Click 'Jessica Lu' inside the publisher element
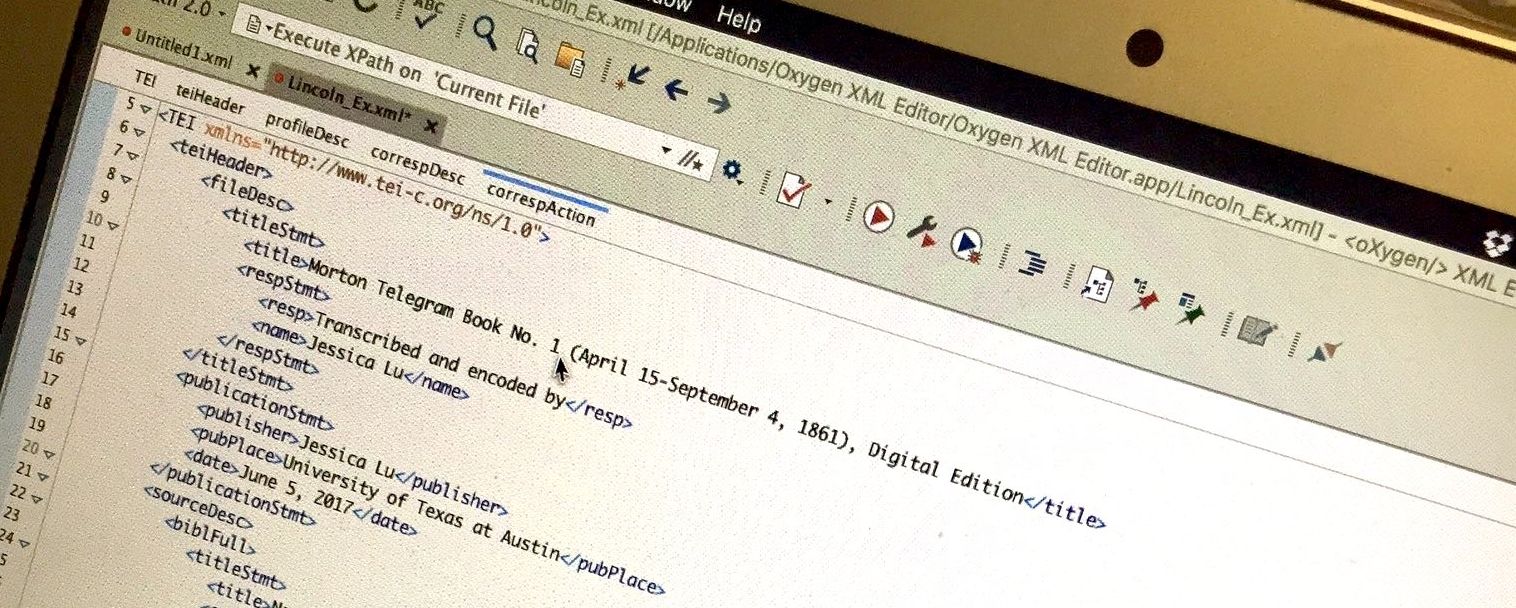 click(x=347, y=458)
